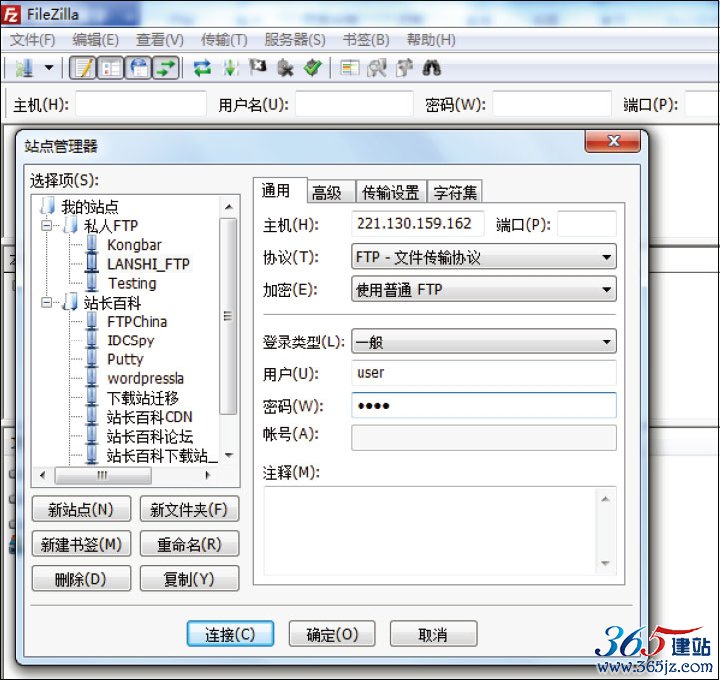The width and height of the screenshot is (720, 680).
Task: Click the 新文件夹(F) button
Action: [x=189, y=509]
